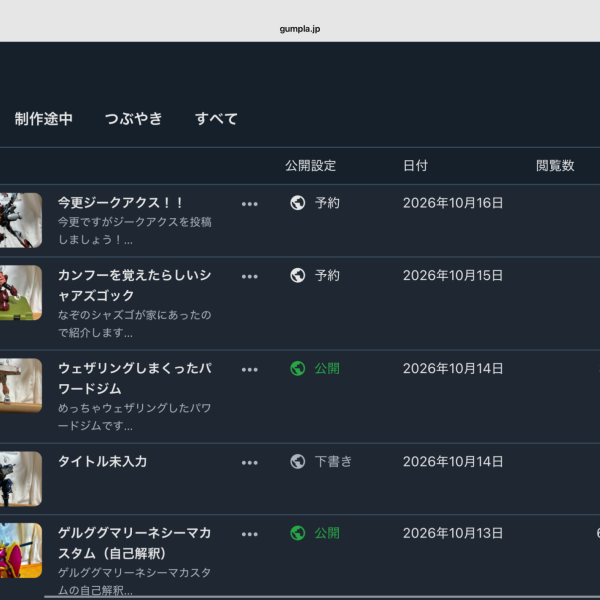Click description ゲルググマリーネシーマカスタムの自己解釈
This screenshot has width=600, height=600.
click(x=134, y=582)
